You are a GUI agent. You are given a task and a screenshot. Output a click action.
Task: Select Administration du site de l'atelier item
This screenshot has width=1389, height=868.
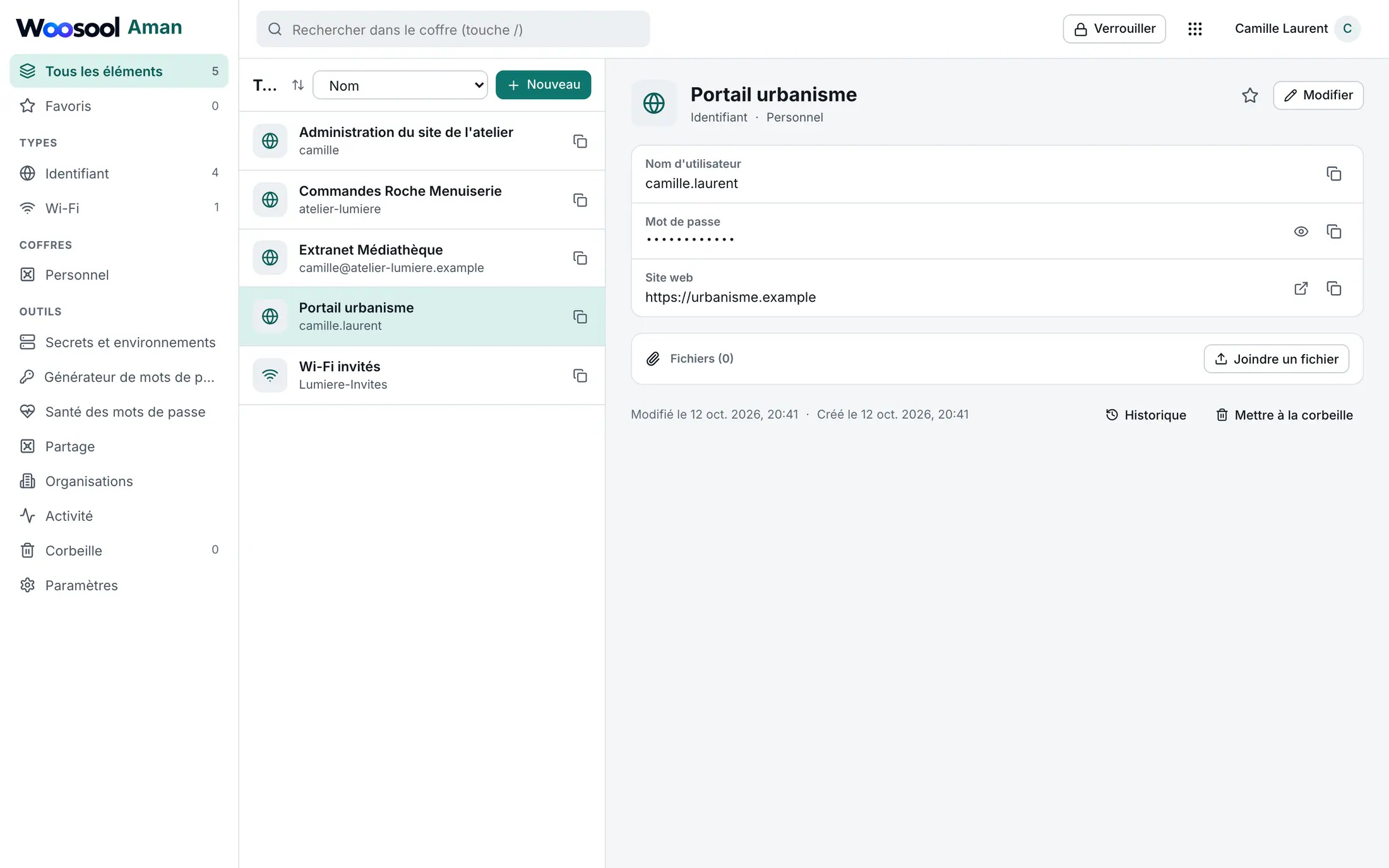(x=422, y=141)
